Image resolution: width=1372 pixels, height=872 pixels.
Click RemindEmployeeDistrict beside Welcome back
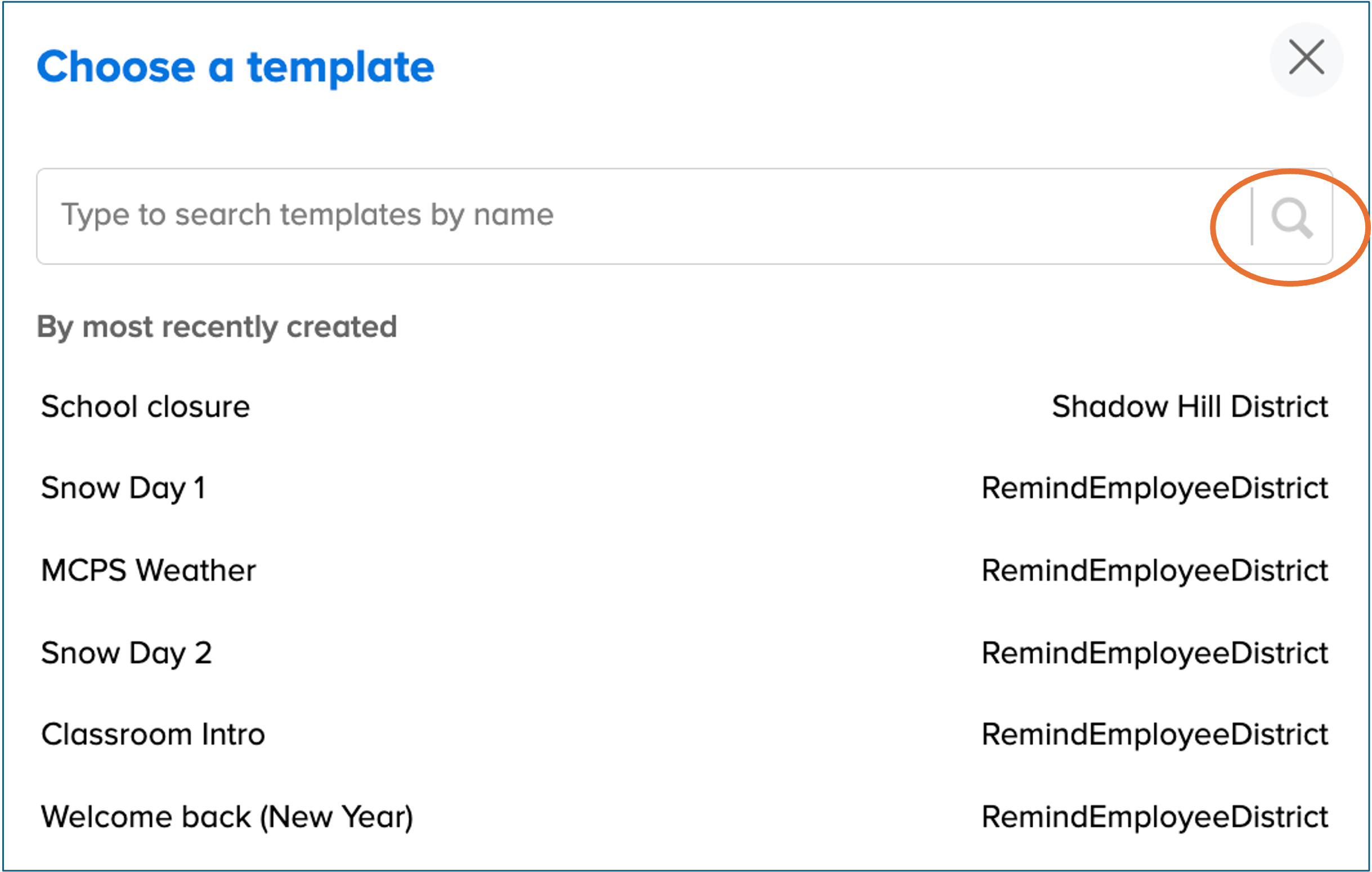pyautogui.click(x=1154, y=817)
